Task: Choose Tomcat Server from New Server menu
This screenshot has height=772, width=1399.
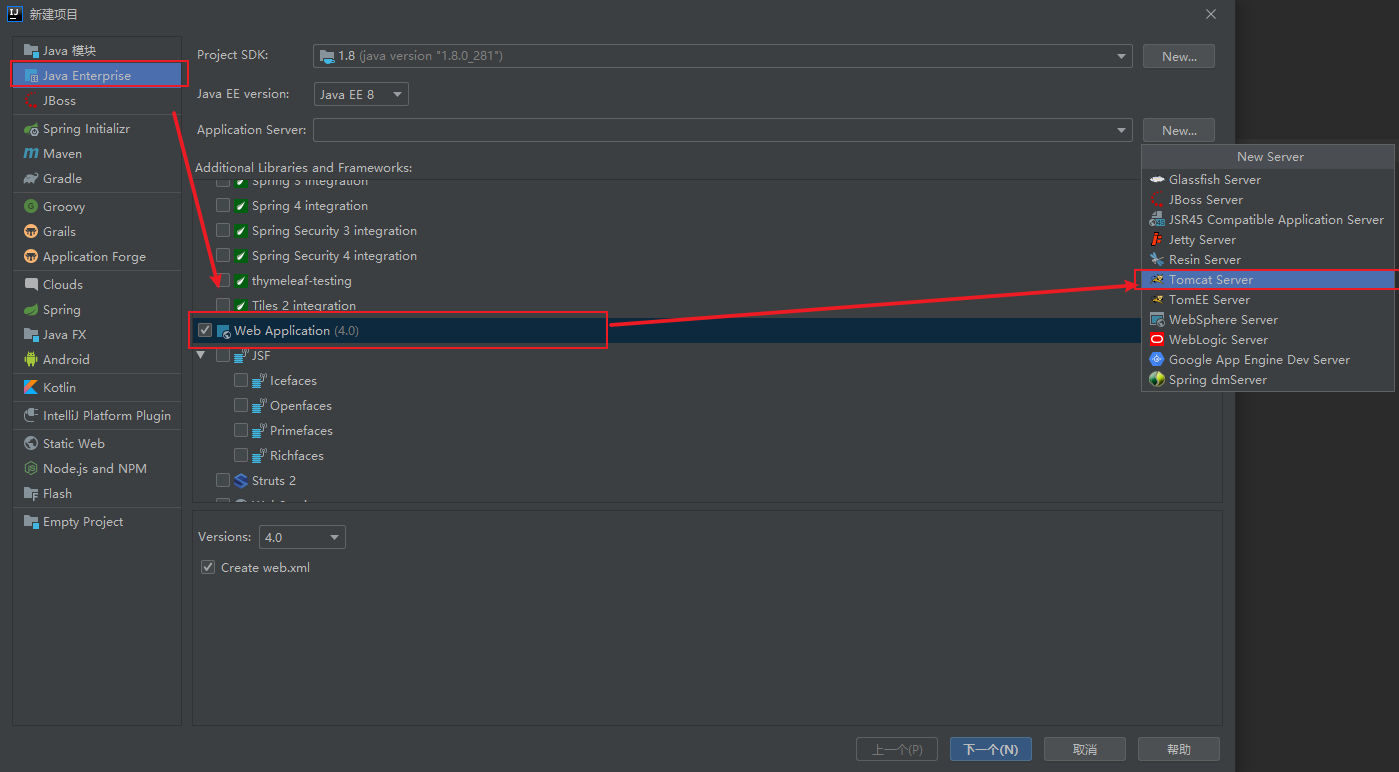Action: (1267, 279)
